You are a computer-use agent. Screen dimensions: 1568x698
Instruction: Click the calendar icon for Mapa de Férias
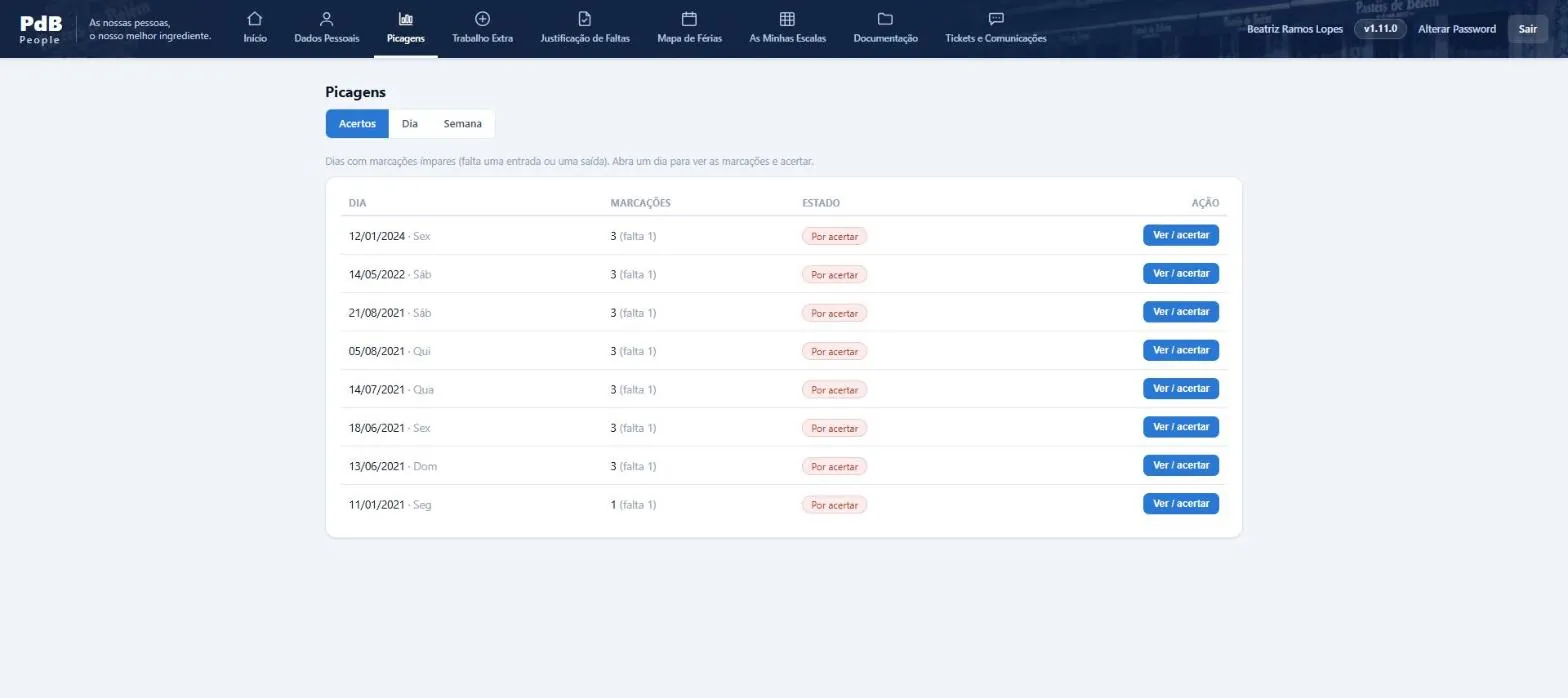689,19
